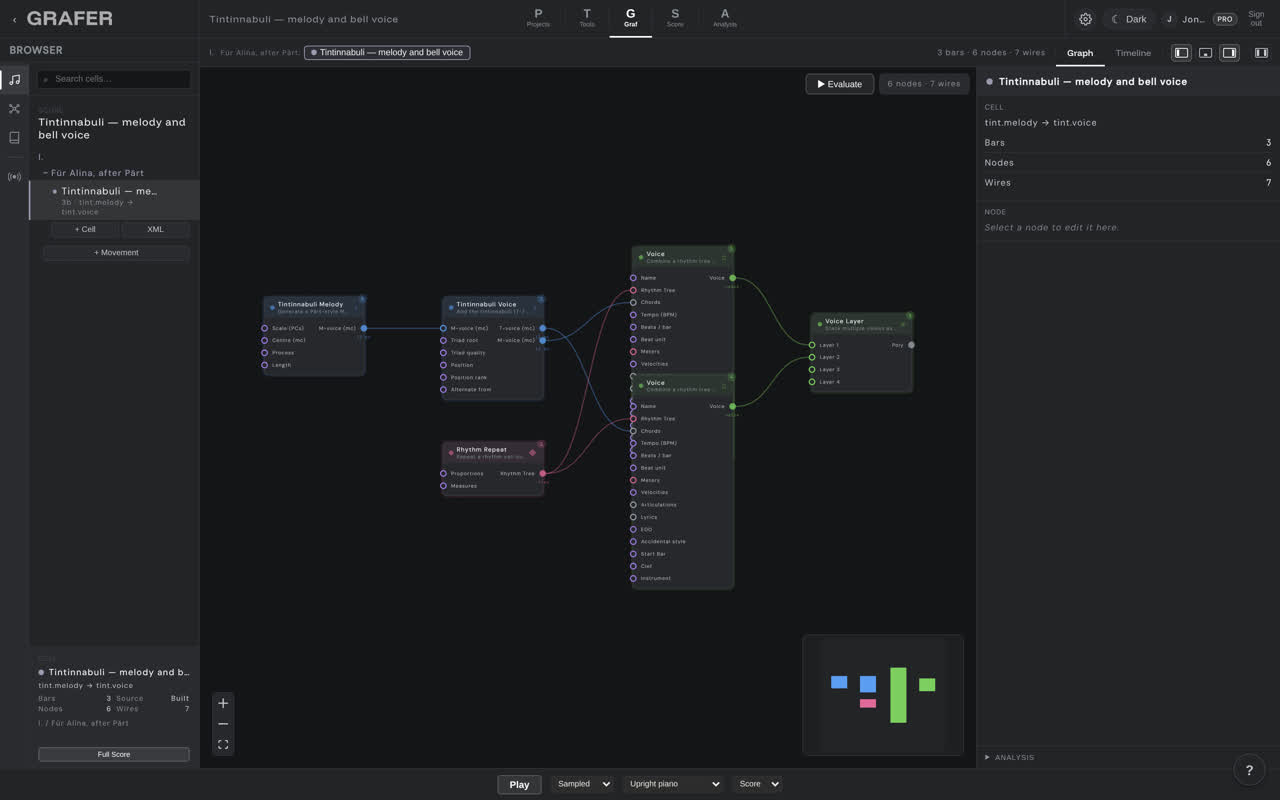Toggle the bottom panel visibility

coord(1205,53)
